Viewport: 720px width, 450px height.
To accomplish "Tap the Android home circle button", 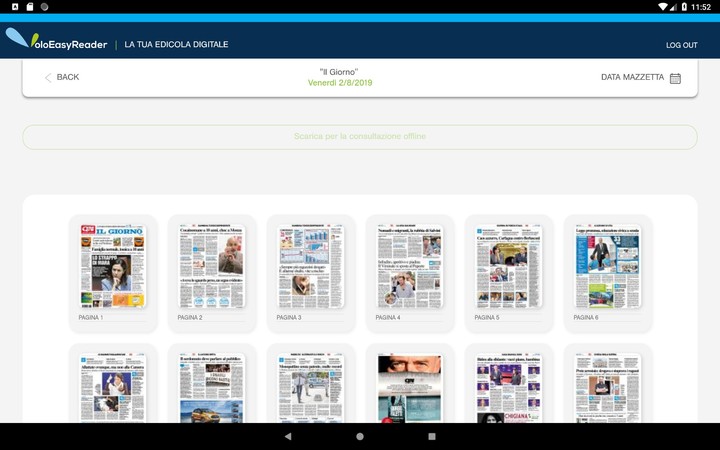I will pyautogui.click(x=360, y=436).
